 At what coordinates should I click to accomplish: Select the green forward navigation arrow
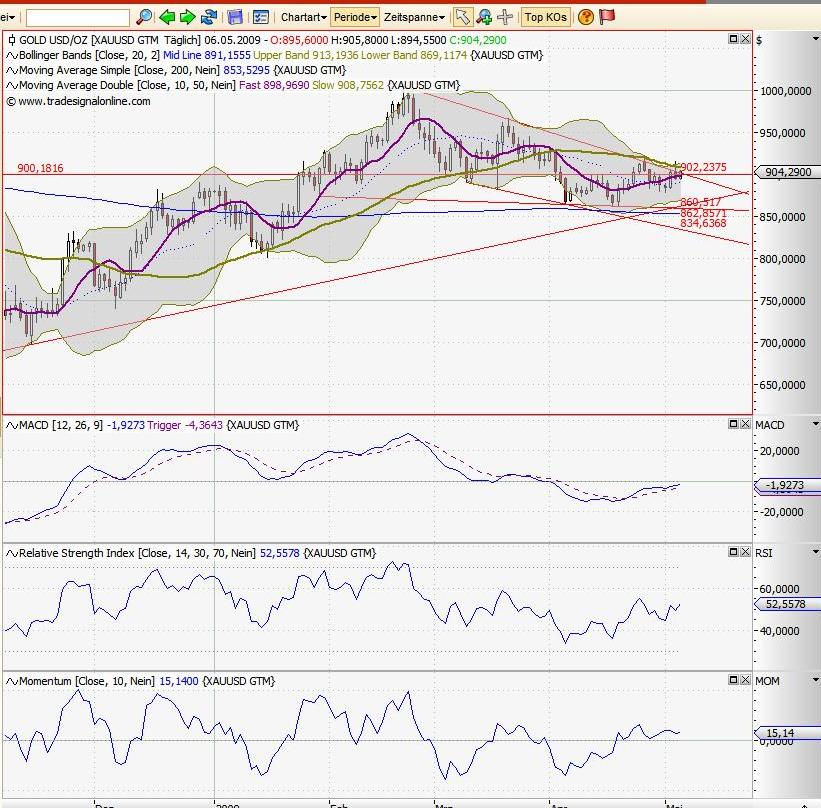coord(187,16)
